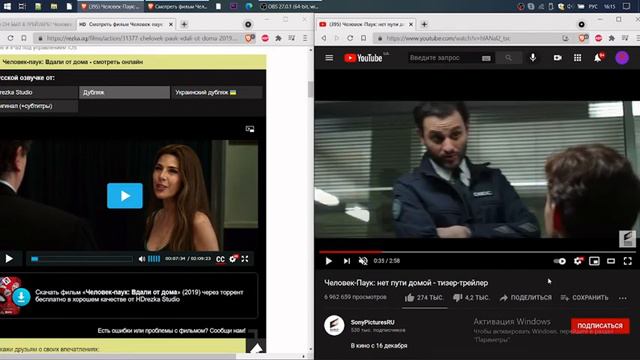The height and width of the screenshot is (360, 640).
Task: Open the YouTube create video camera icon
Action: [x=558, y=58]
